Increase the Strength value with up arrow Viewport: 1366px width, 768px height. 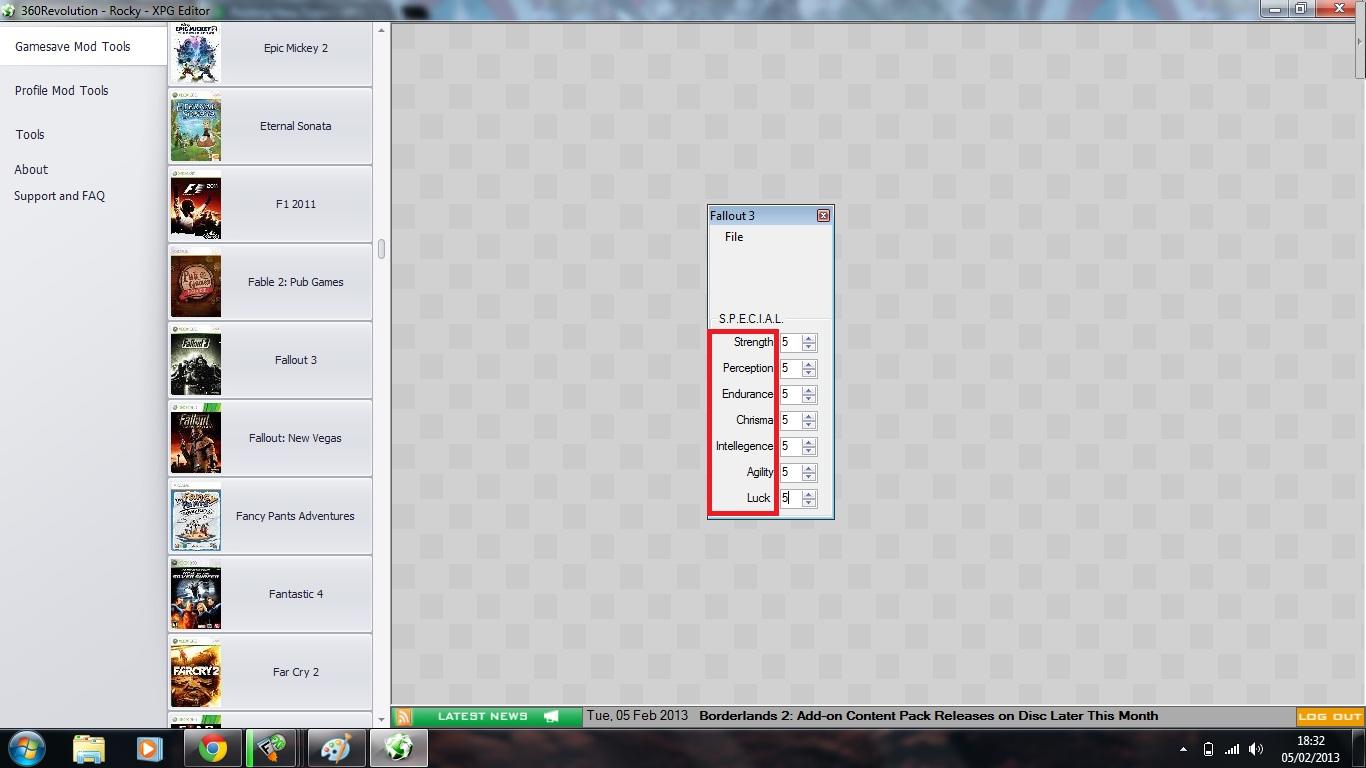click(x=809, y=338)
